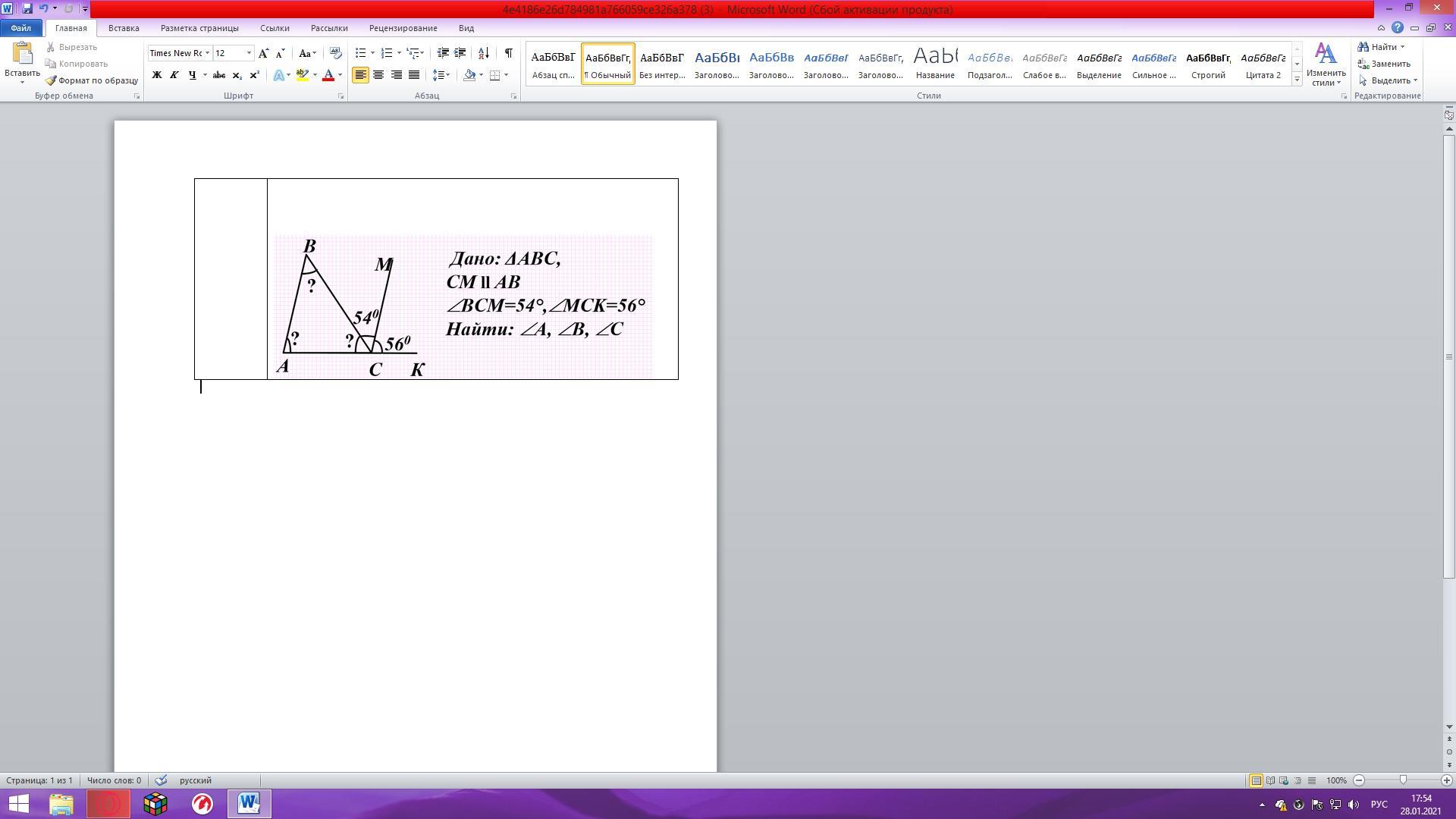Click the Increase Indent icon
This screenshot has width=1456, height=819.
pos(460,53)
